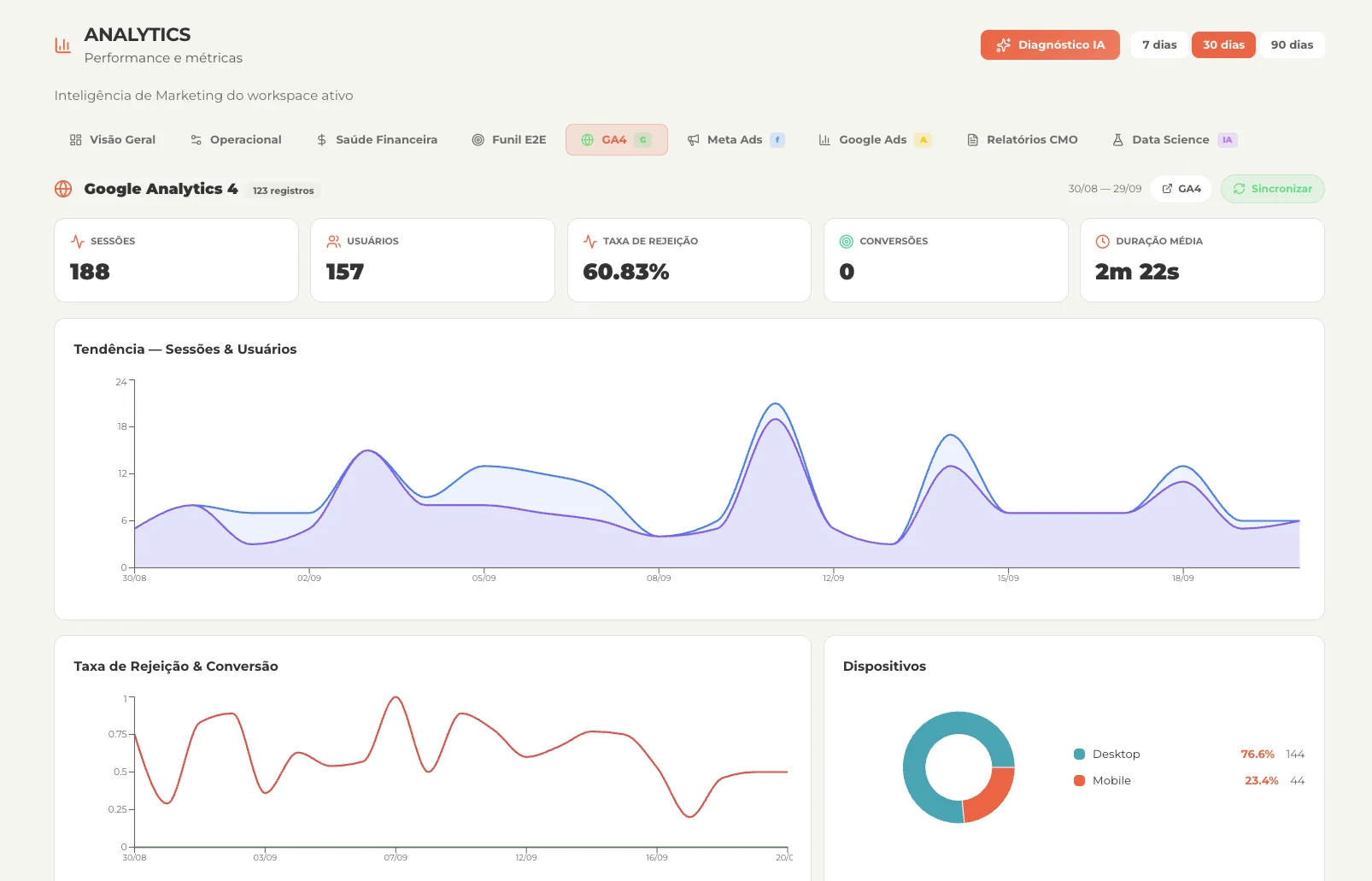This screenshot has width=1372, height=881.
Task: Click the Analytics bar chart logo icon
Action: 62,45
